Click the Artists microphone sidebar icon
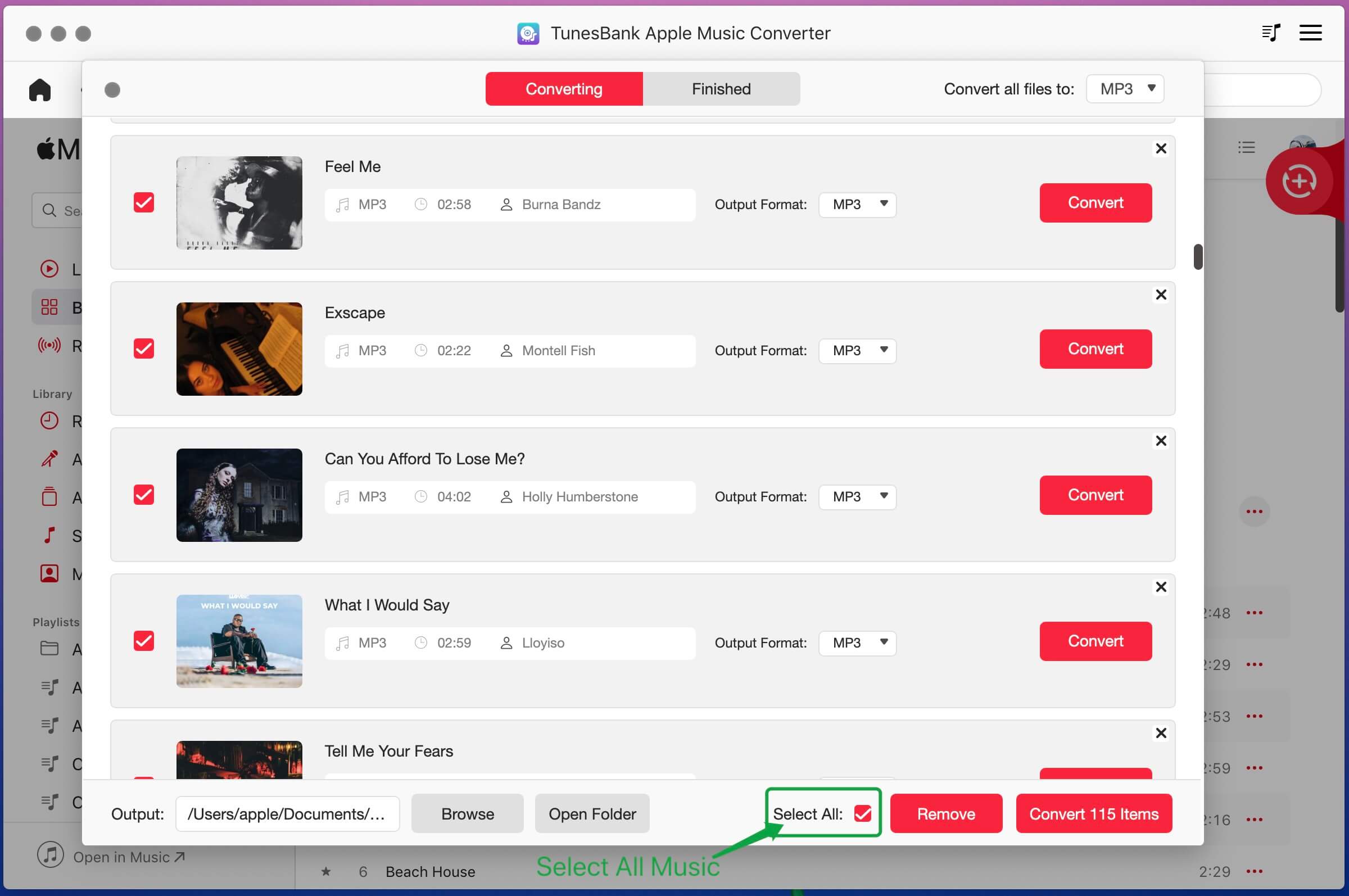 49,459
